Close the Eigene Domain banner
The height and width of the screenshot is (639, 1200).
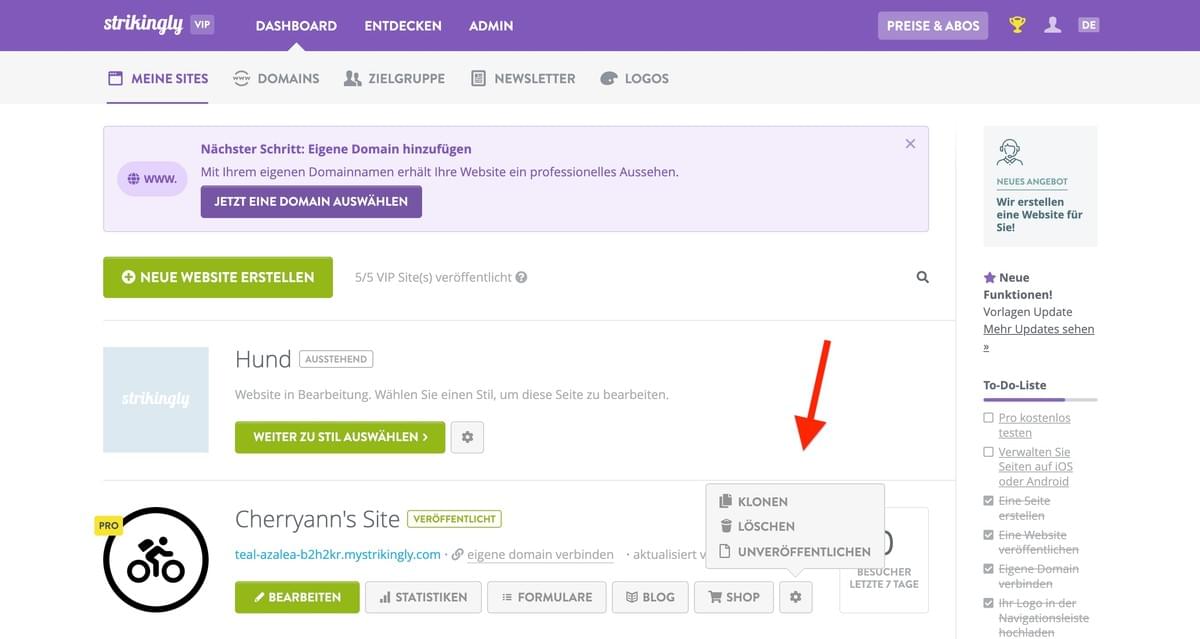tap(910, 144)
